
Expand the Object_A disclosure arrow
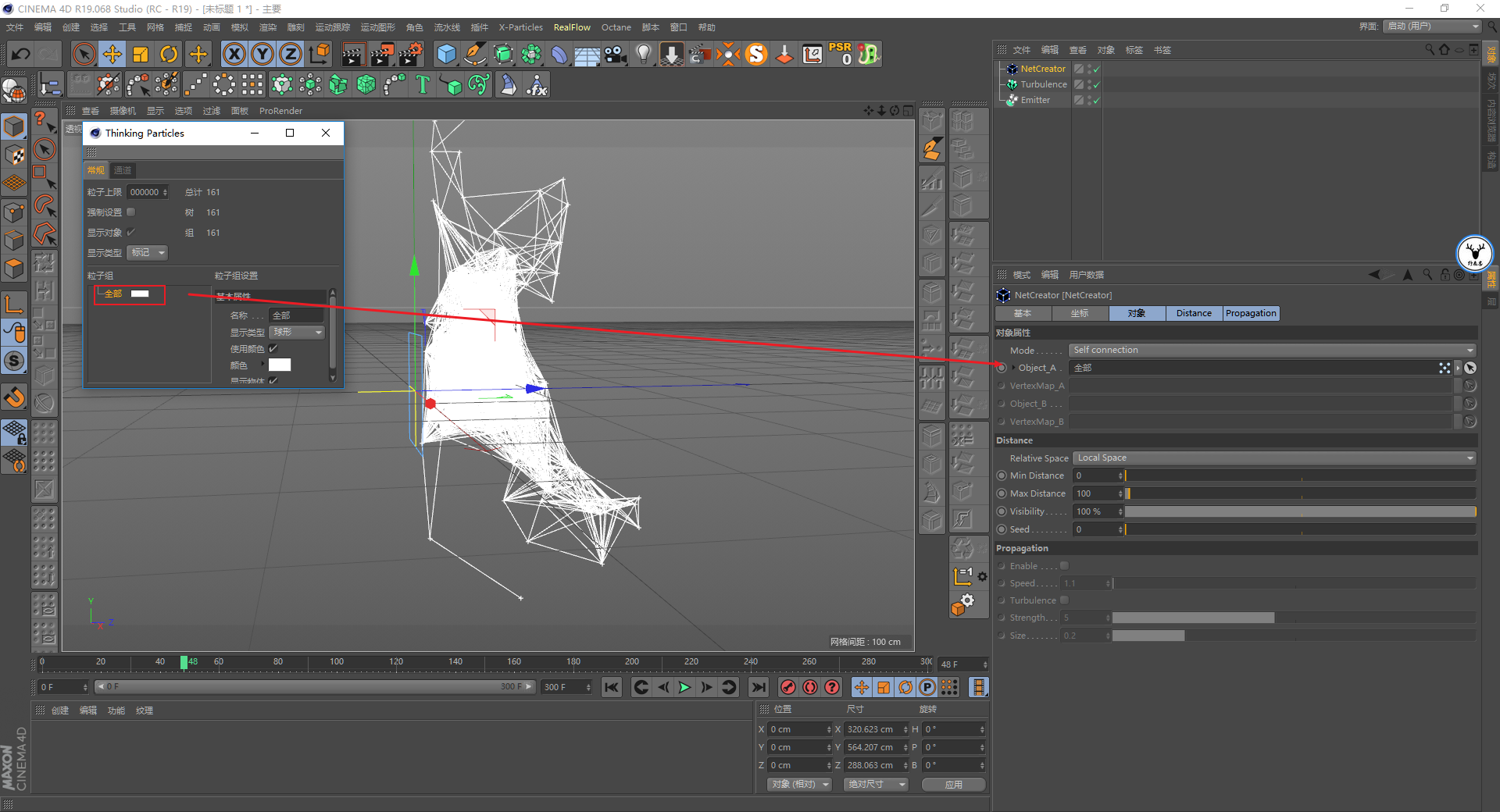tap(1014, 368)
